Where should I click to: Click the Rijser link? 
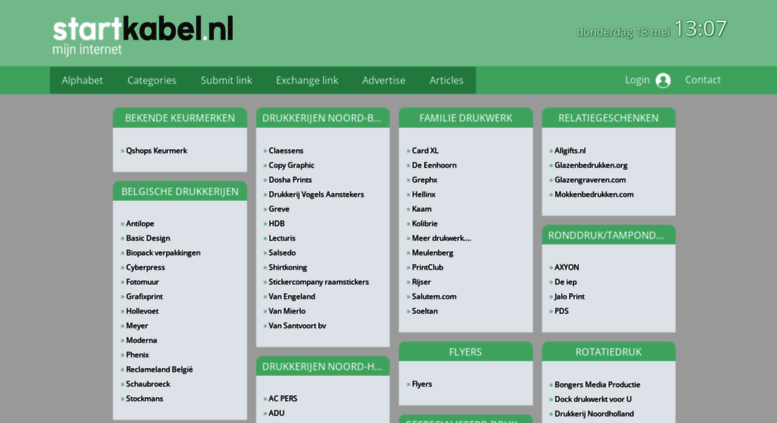(x=421, y=282)
